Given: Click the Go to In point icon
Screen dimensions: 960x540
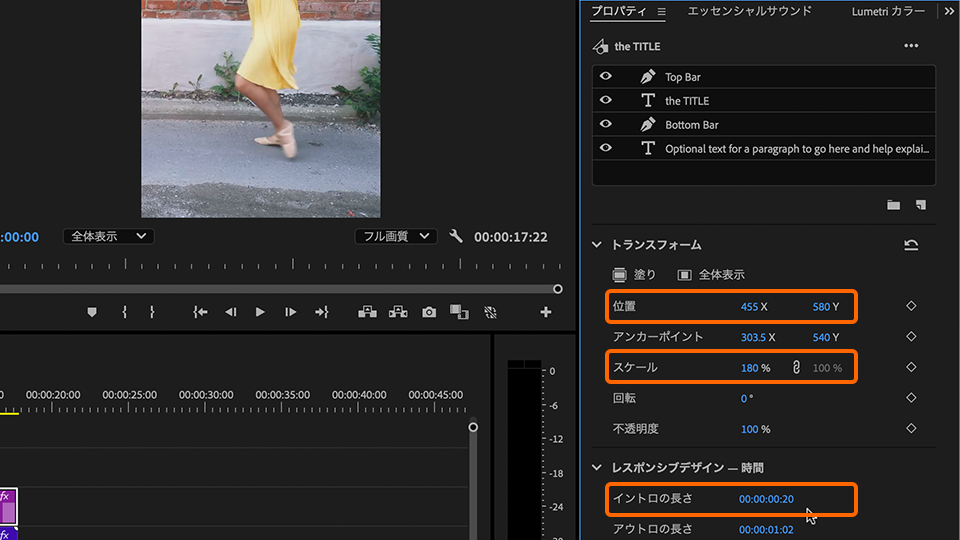Looking at the screenshot, I should tap(200, 312).
